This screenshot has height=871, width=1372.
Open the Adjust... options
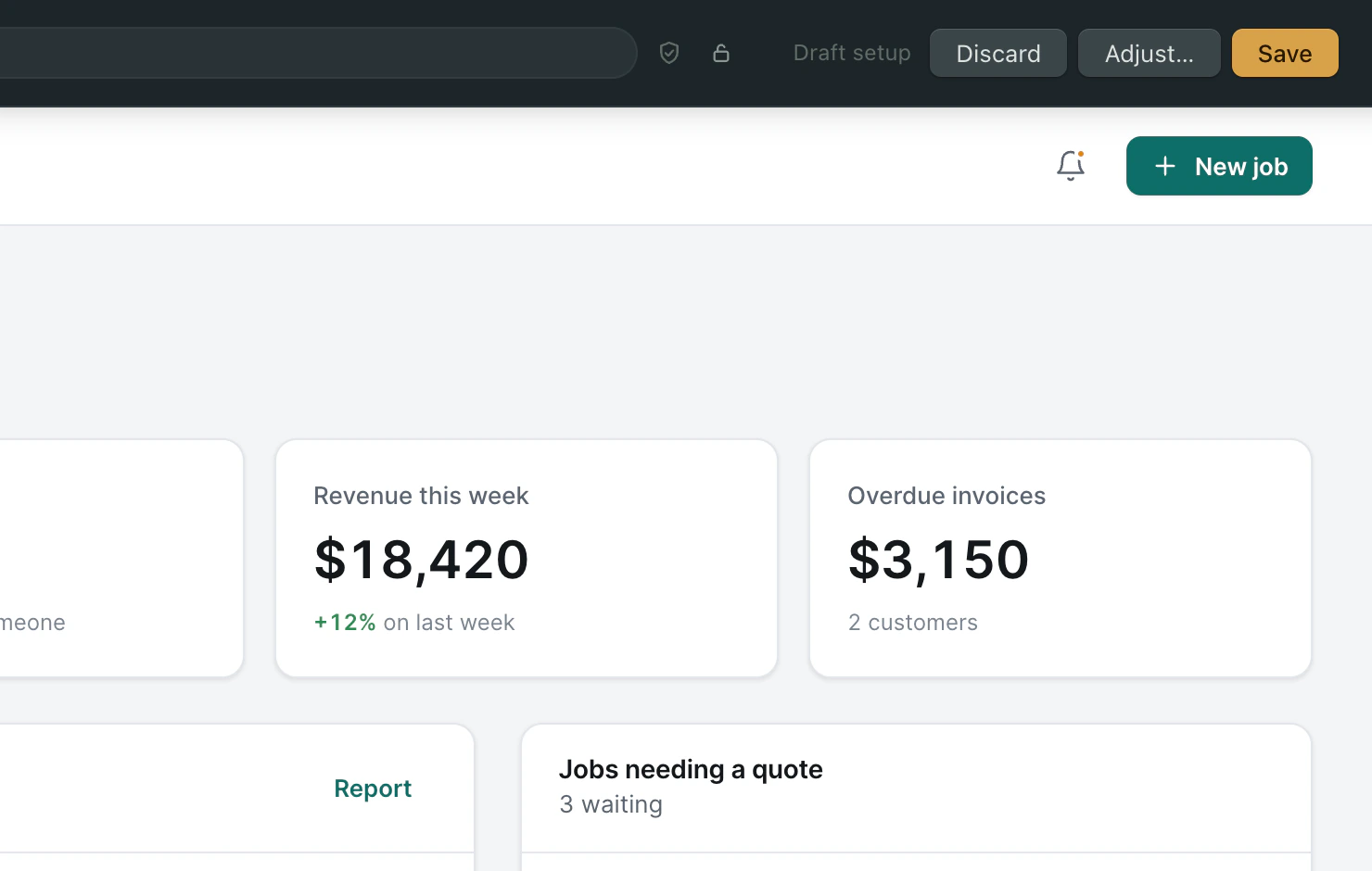(x=1150, y=53)
